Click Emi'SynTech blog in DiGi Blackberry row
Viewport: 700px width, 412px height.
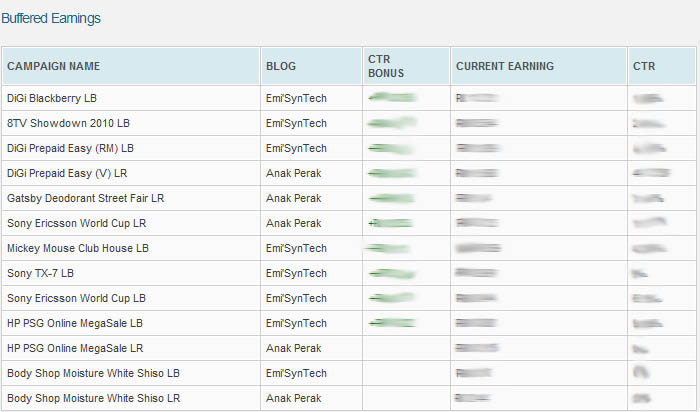[x=296, y=98]
